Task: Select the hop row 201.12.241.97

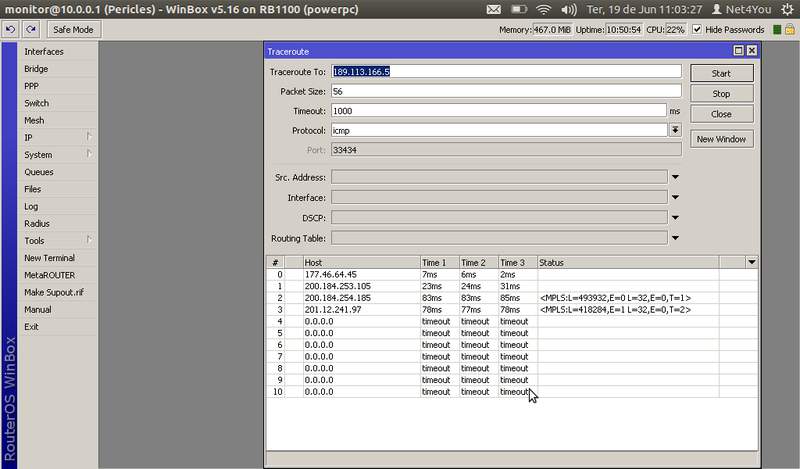Action: click(x=512, y=310)
